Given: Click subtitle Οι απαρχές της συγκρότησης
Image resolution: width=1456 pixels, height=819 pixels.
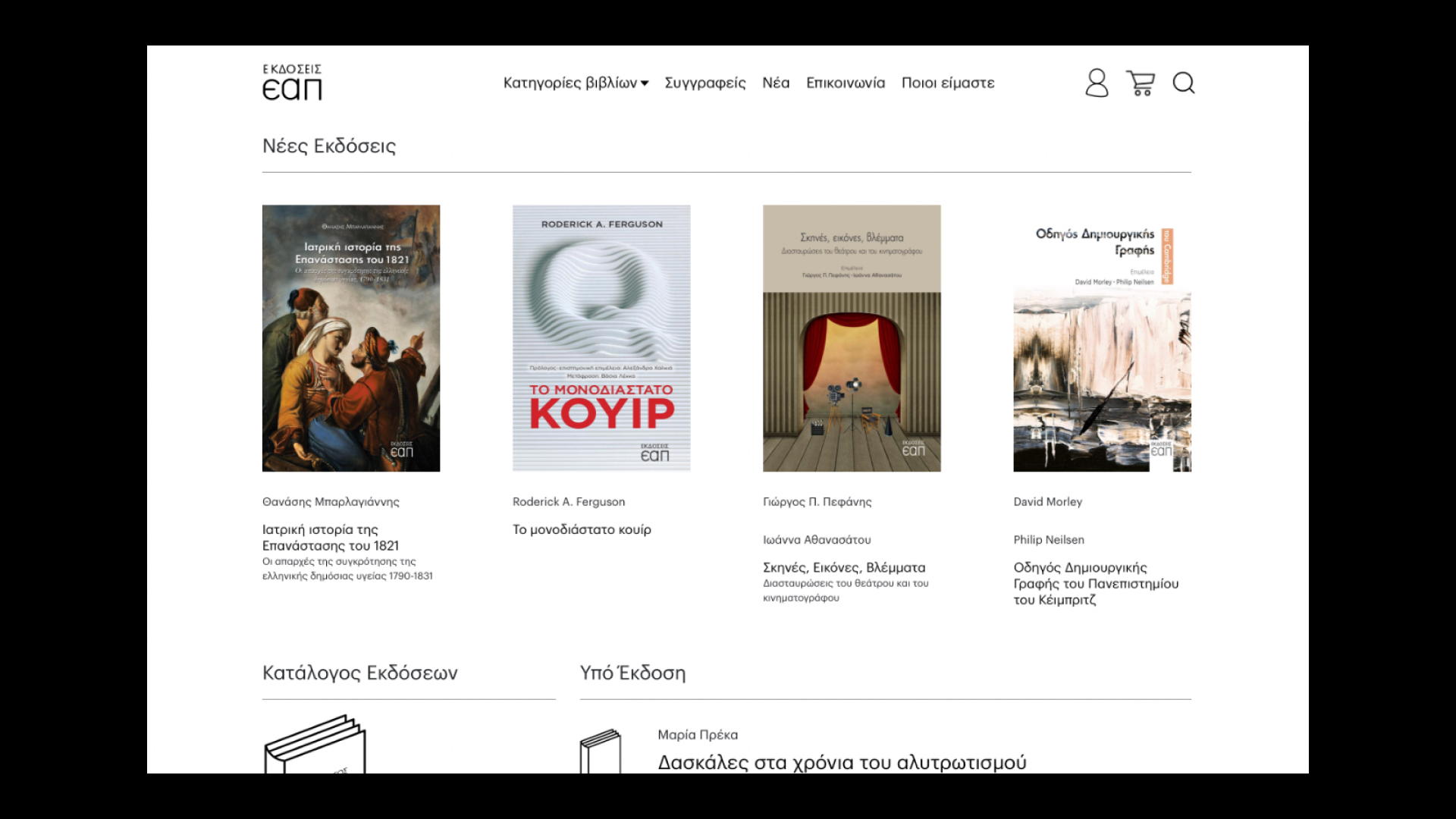Looking at the screenshot, I should point(347,569).
